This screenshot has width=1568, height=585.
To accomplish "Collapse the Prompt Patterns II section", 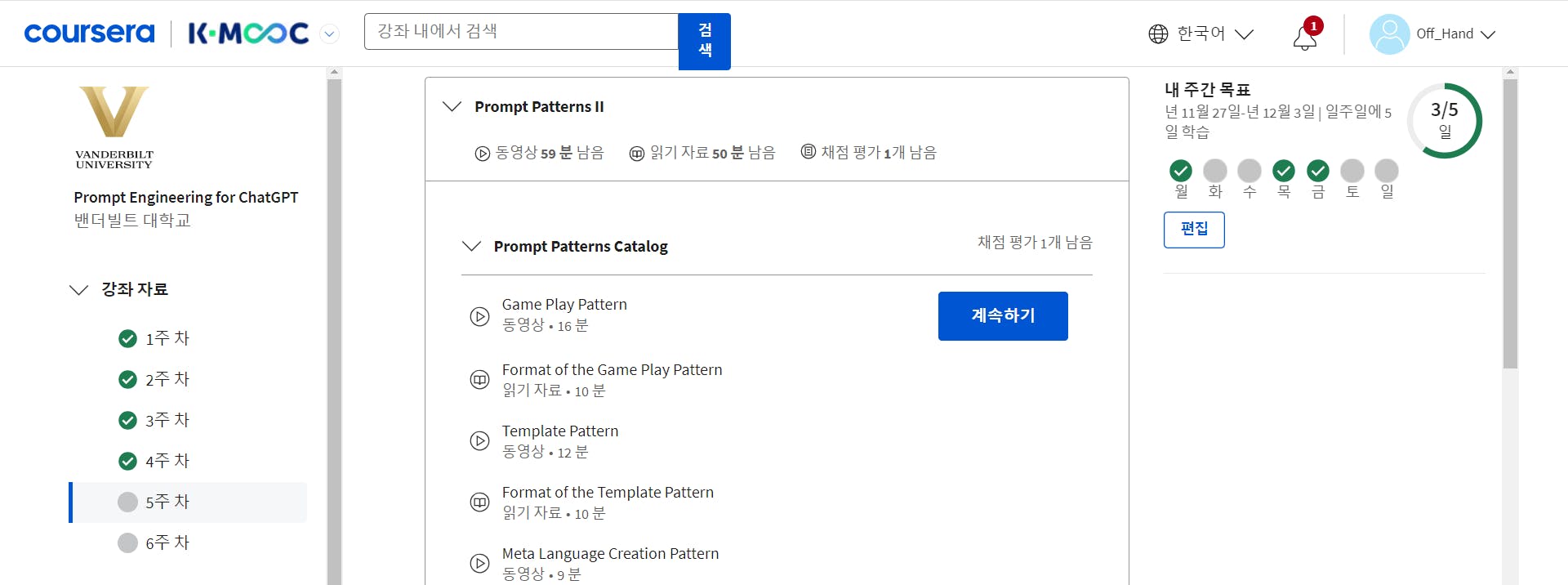I will (x=452, y=107).
